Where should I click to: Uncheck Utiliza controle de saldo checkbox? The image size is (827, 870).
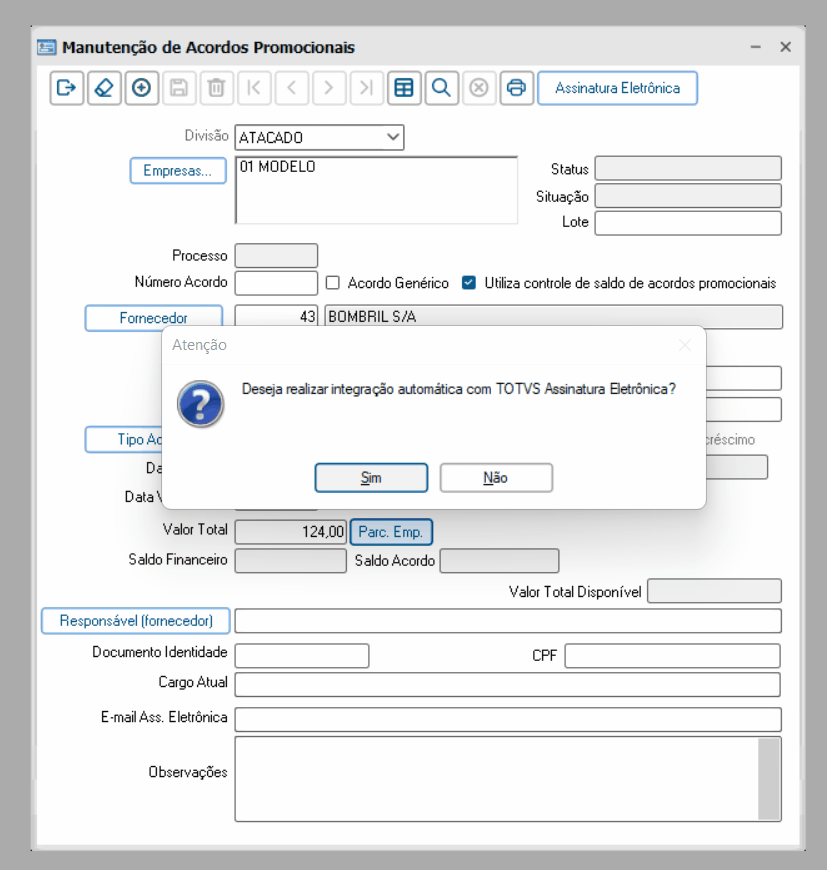tap(469, 283)
